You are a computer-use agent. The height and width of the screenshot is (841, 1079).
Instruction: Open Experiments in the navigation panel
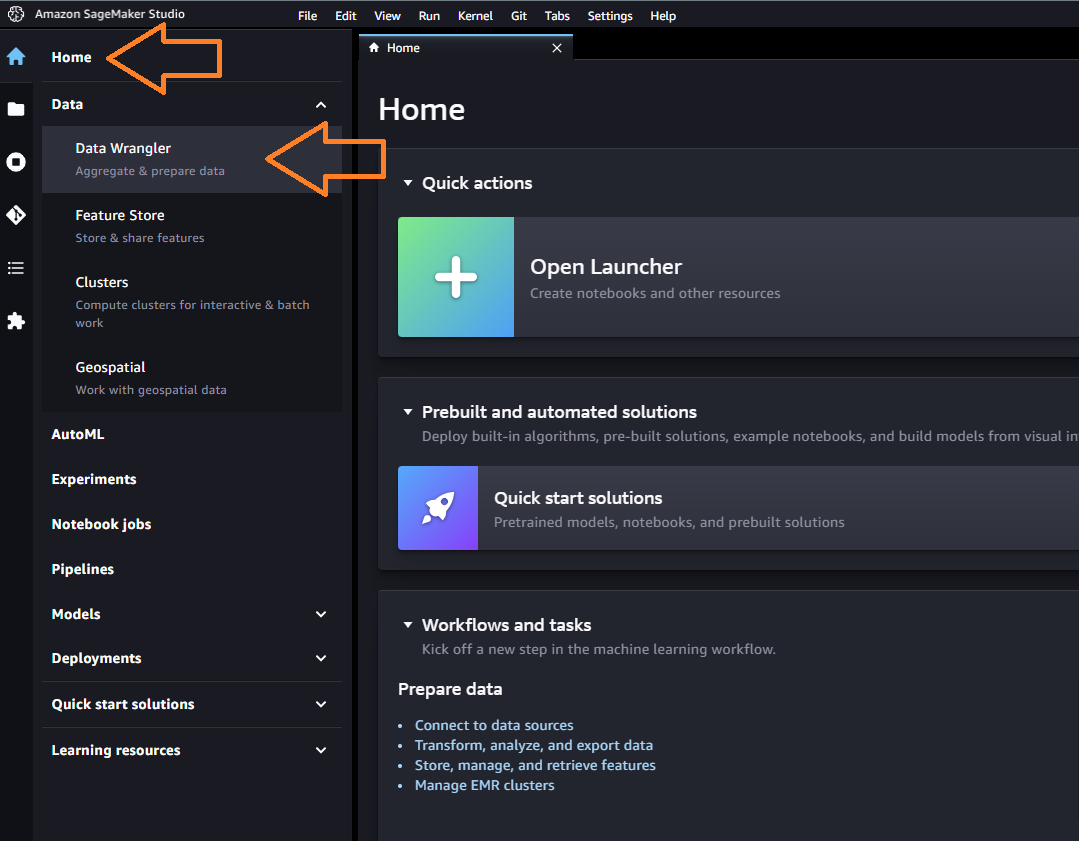(x=94, y=479)
